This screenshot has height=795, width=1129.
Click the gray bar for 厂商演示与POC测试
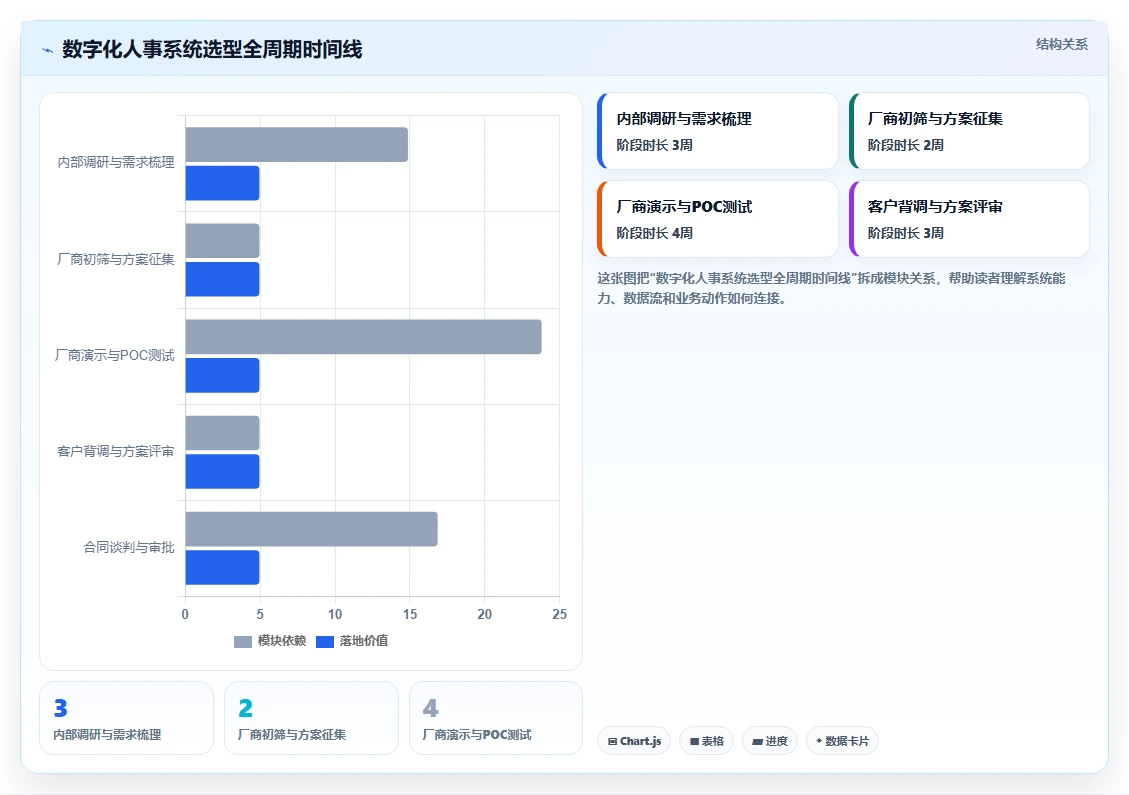coord(364,337)
